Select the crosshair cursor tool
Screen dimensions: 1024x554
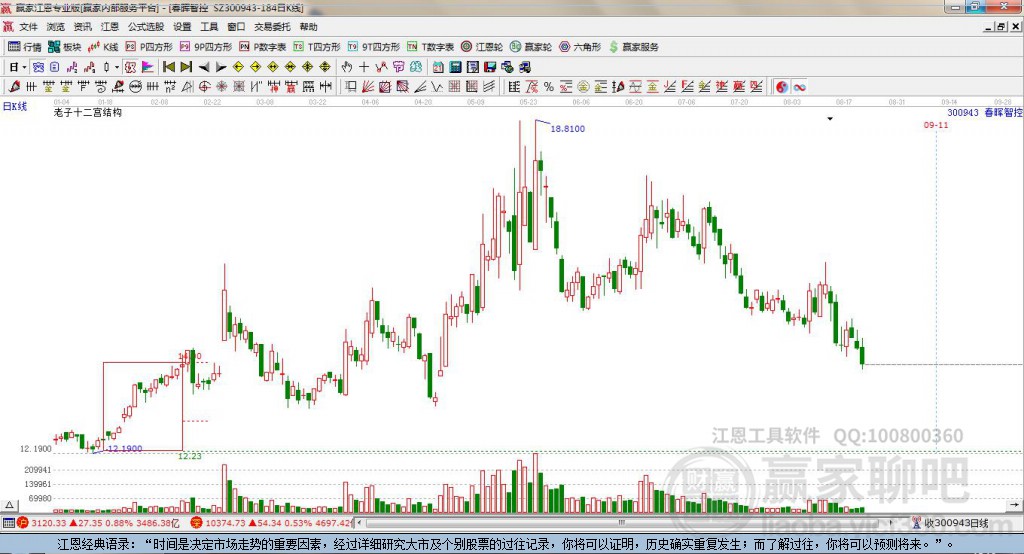pos(364,67)
